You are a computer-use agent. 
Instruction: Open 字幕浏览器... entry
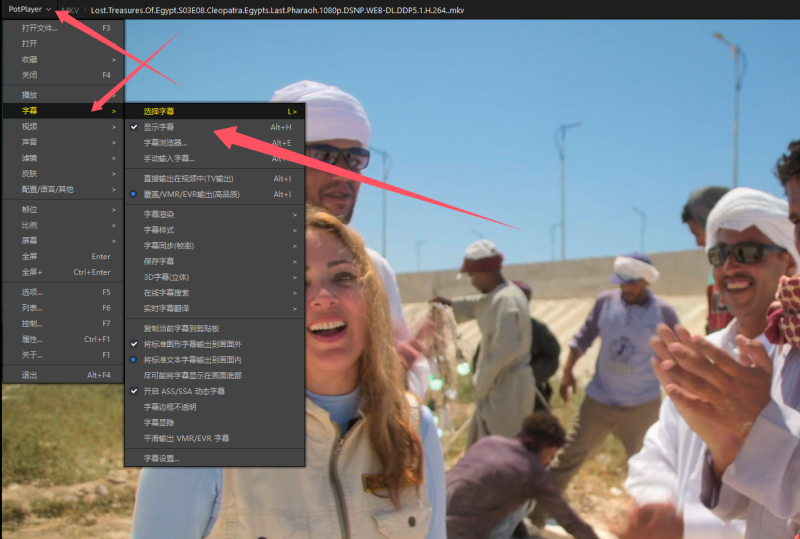click(x=165, y=143)
